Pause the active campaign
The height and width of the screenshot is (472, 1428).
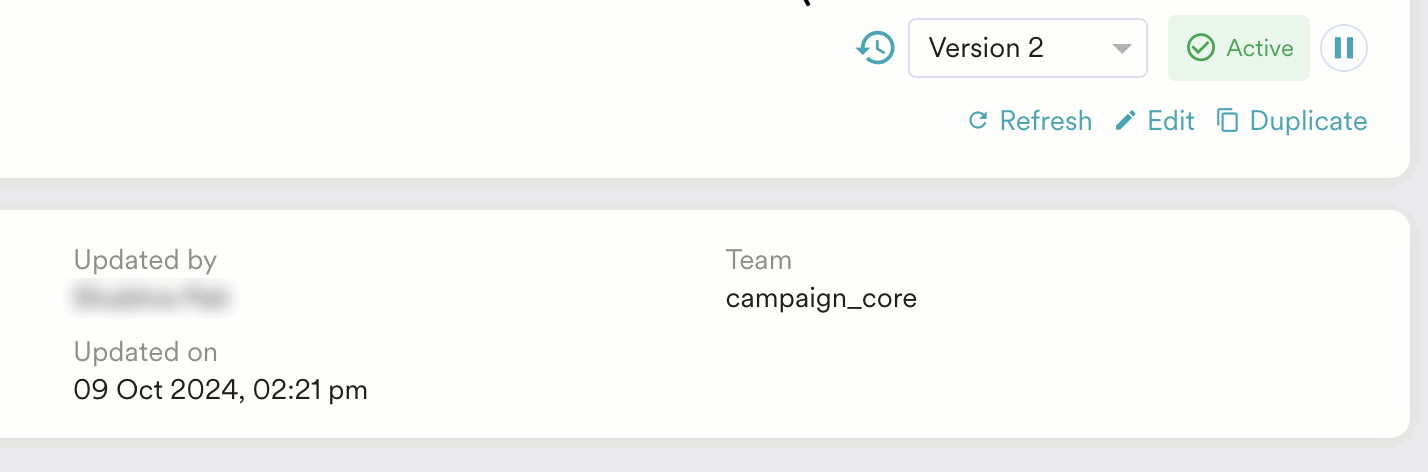[x=1344, y=48]
